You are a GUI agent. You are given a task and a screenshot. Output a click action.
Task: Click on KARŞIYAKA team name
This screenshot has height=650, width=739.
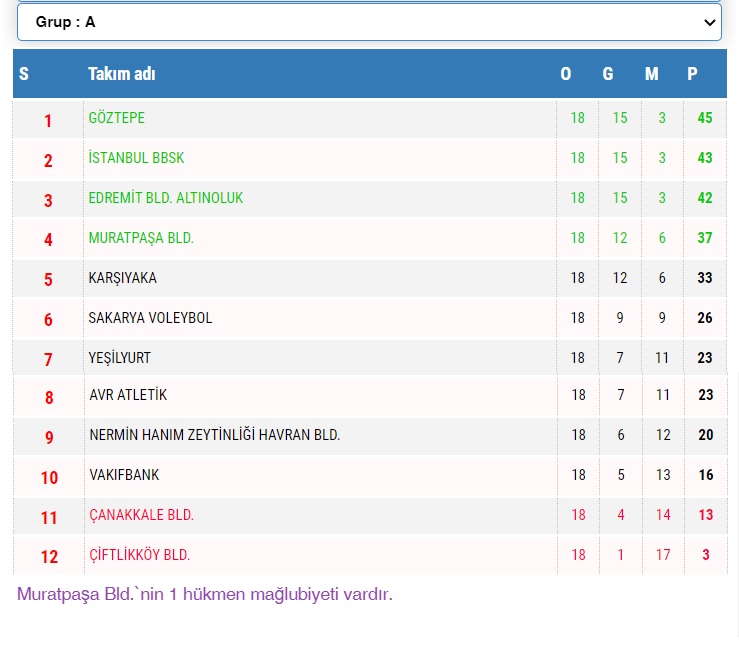pyautogui.click(x=123, y=278)
